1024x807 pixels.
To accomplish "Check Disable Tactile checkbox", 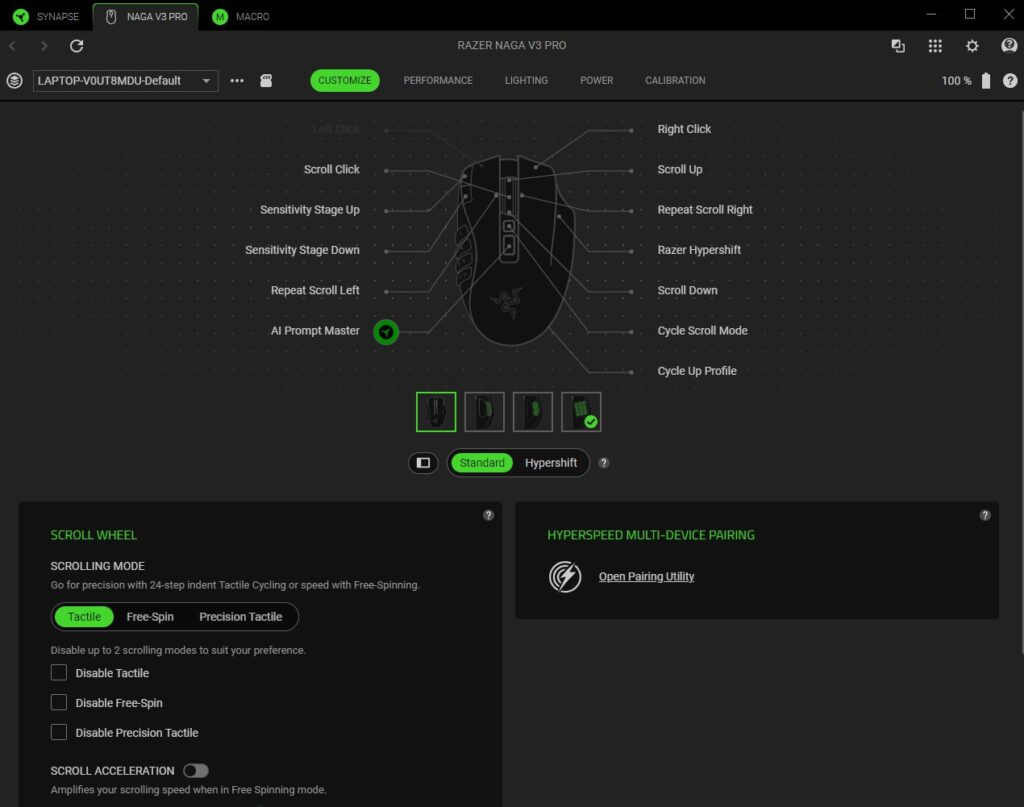I will coord(59,672).
